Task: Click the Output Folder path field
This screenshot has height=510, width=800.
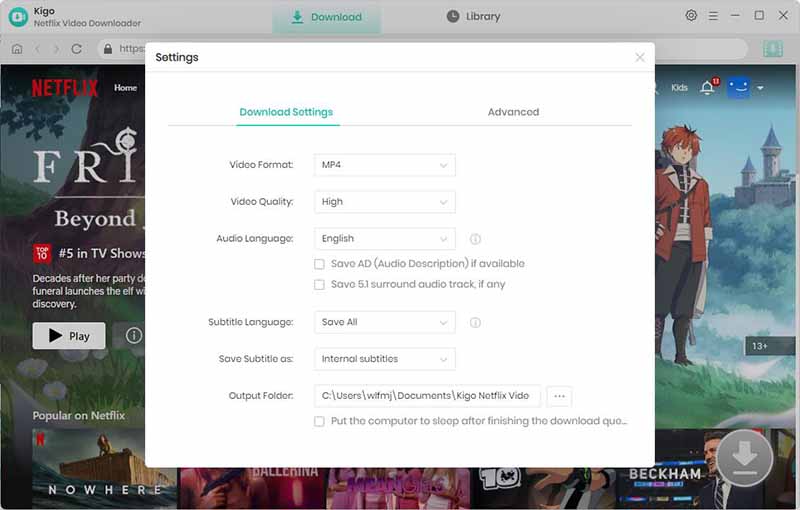Action: tap(427, 396)
